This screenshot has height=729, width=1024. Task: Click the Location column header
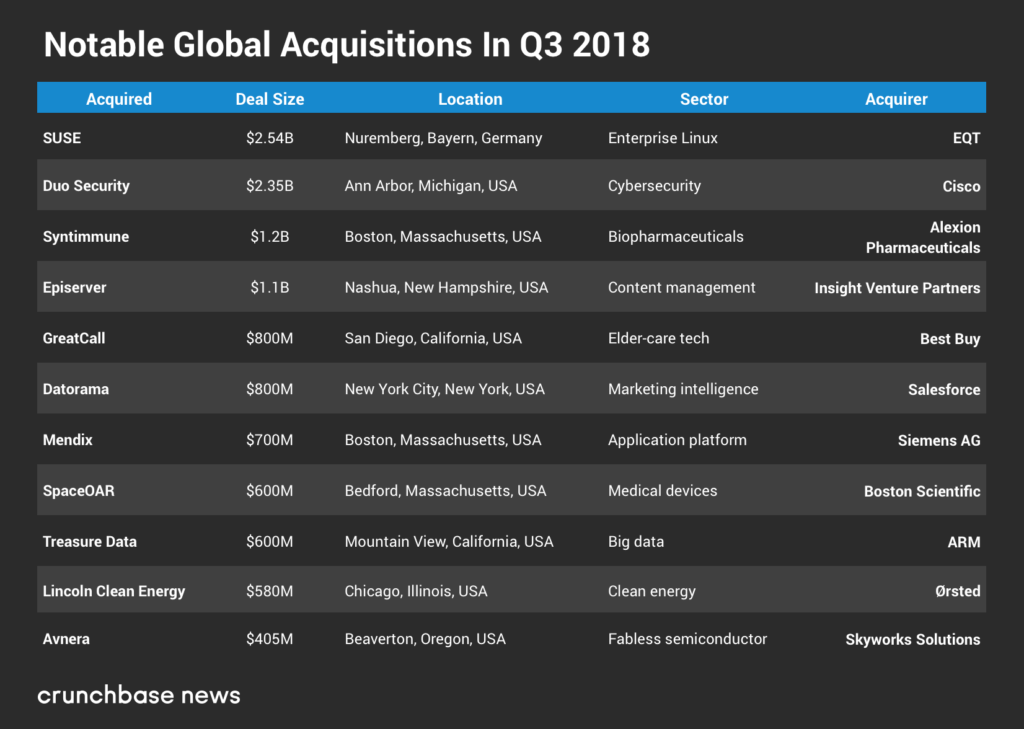click(470, 99)
